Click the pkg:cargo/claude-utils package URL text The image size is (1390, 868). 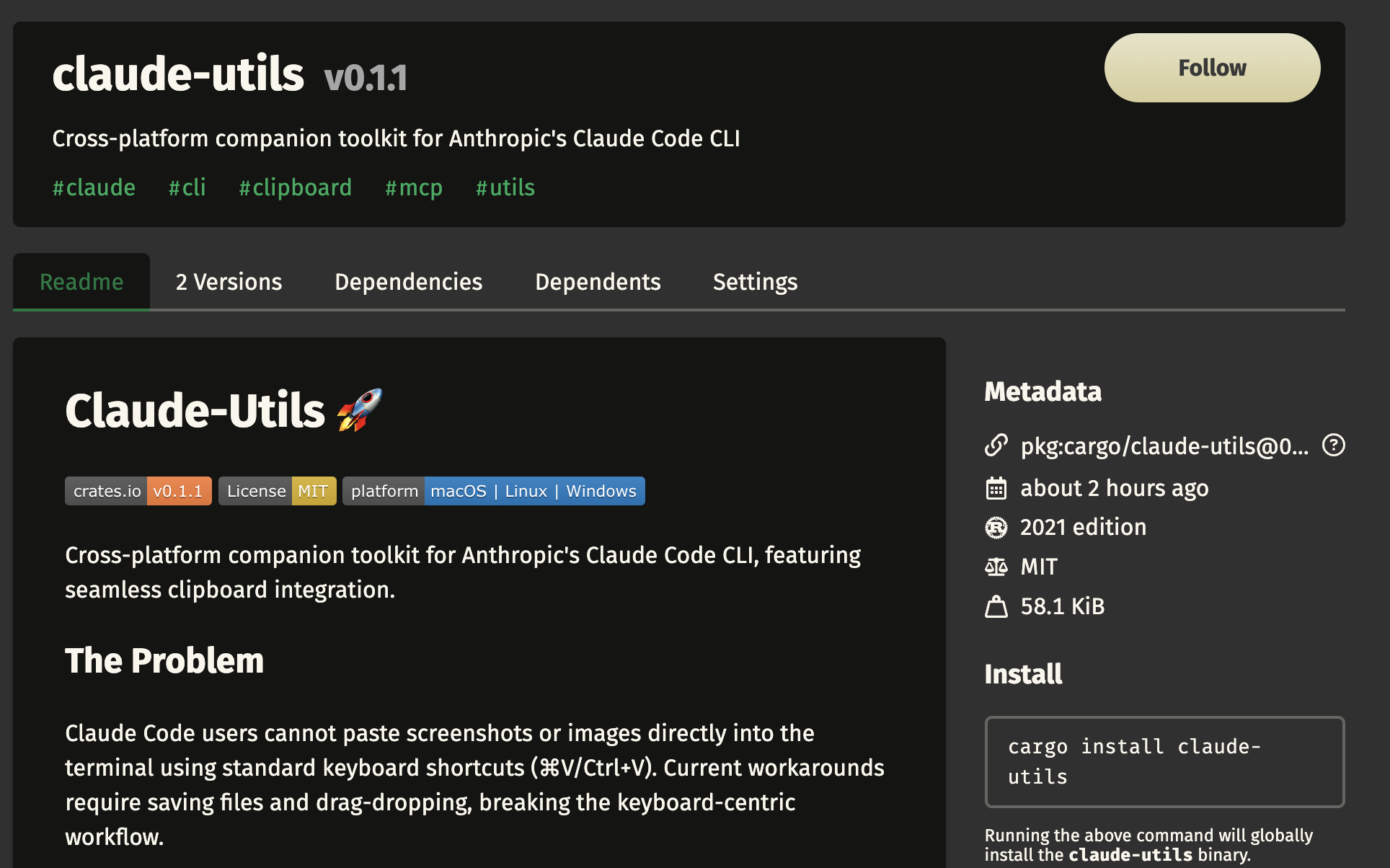click(1164, 446)
